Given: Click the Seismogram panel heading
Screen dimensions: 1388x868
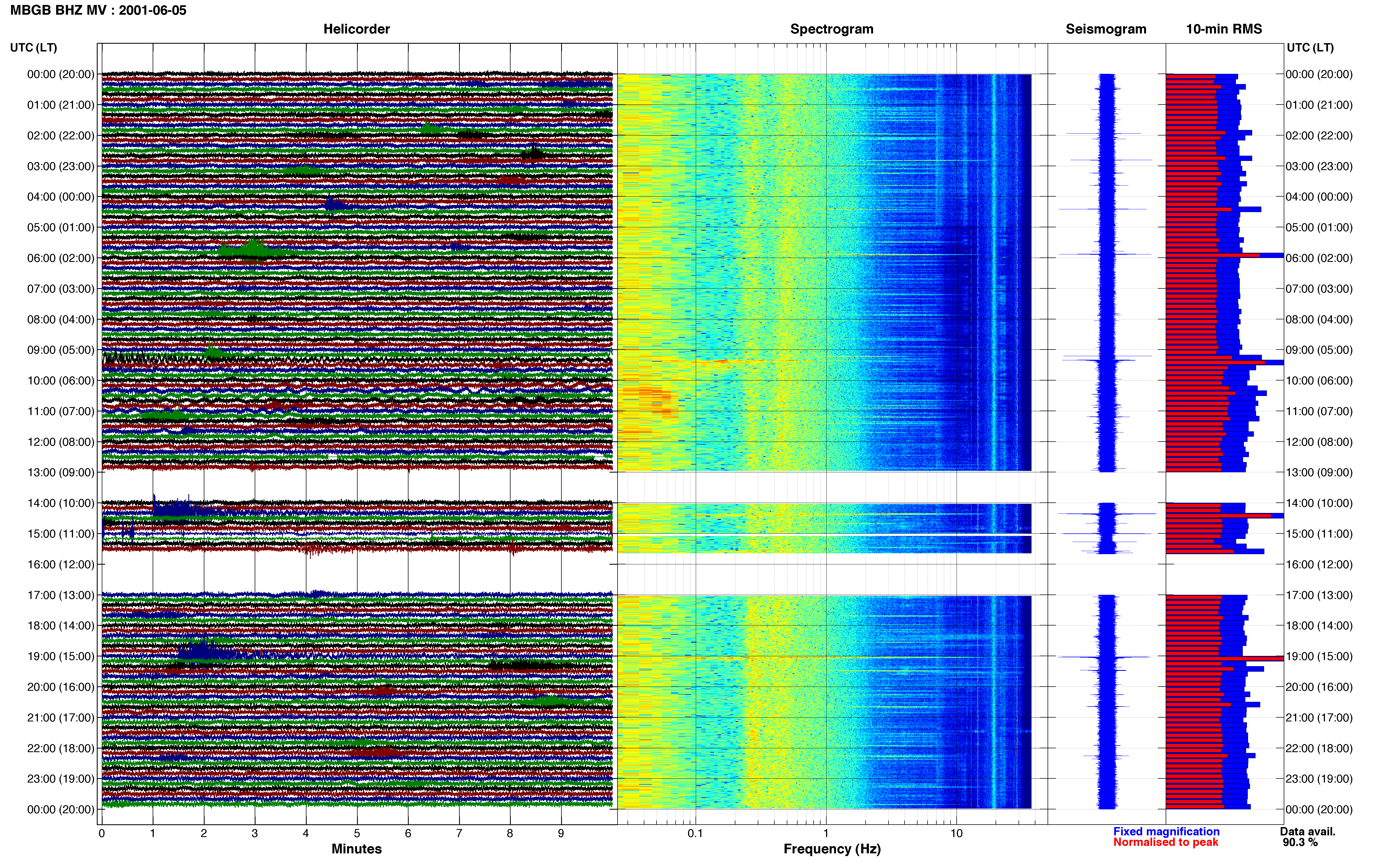Looking at the screenshot, I should pos(1106,29).
